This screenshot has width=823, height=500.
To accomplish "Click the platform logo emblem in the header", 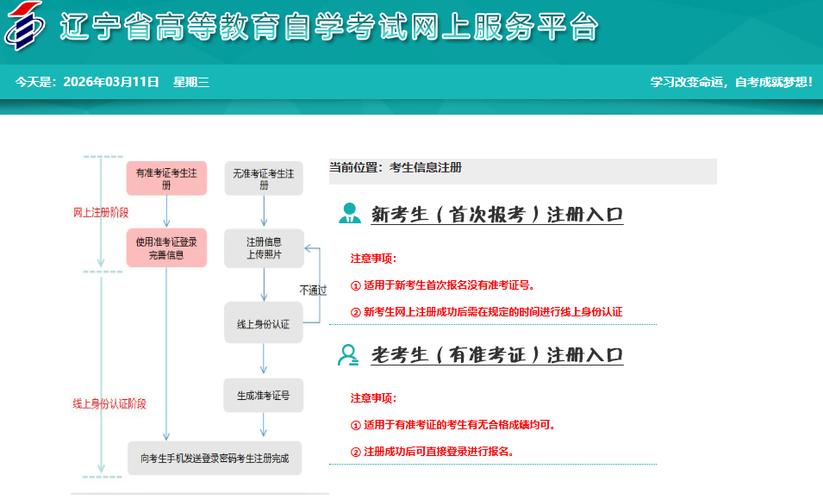I will pyautogui.click(x=24, y=26).
